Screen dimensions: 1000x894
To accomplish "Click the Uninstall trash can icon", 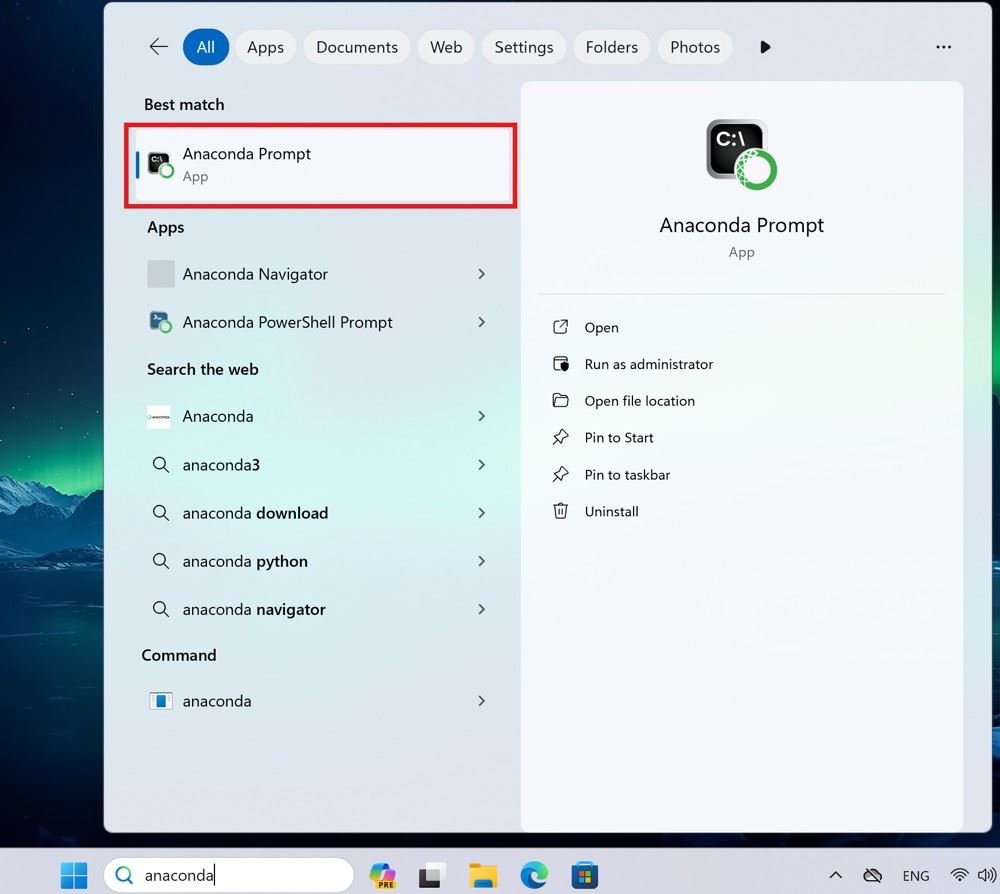I will pyautogui.click(x=560, y=511).
